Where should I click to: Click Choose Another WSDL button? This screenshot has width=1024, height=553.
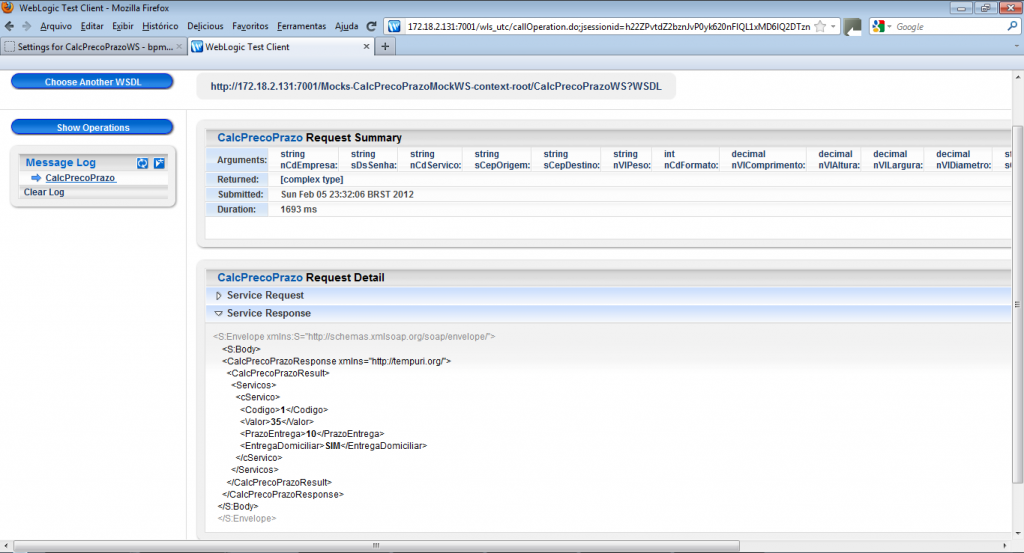pos(92,82)
